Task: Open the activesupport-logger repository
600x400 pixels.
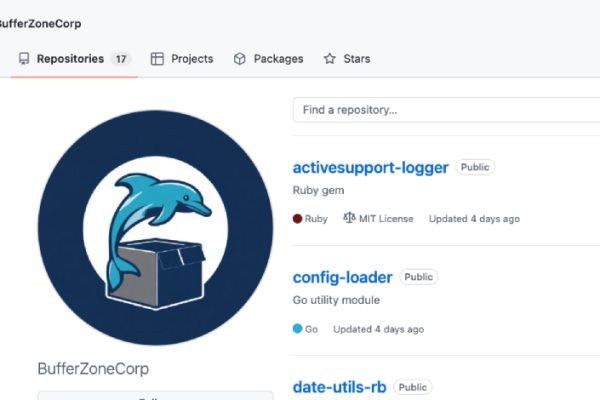Action: tap(370, 168)
